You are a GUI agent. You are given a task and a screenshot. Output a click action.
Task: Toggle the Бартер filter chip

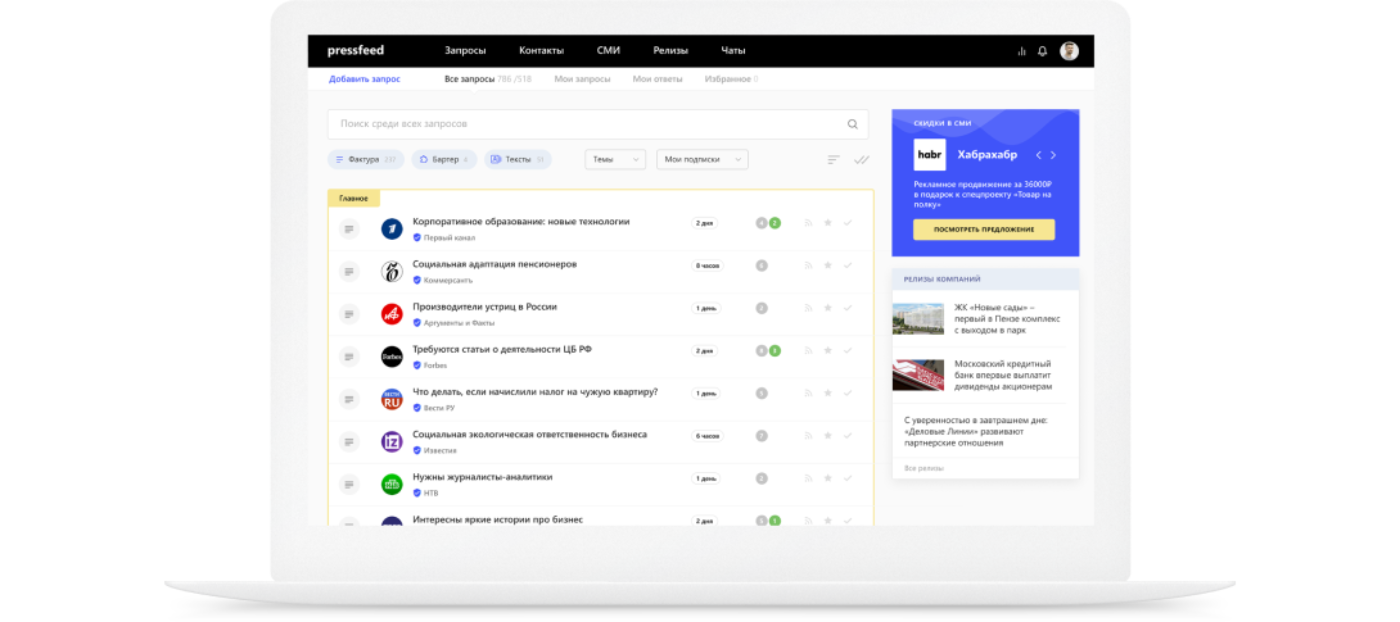444,160
